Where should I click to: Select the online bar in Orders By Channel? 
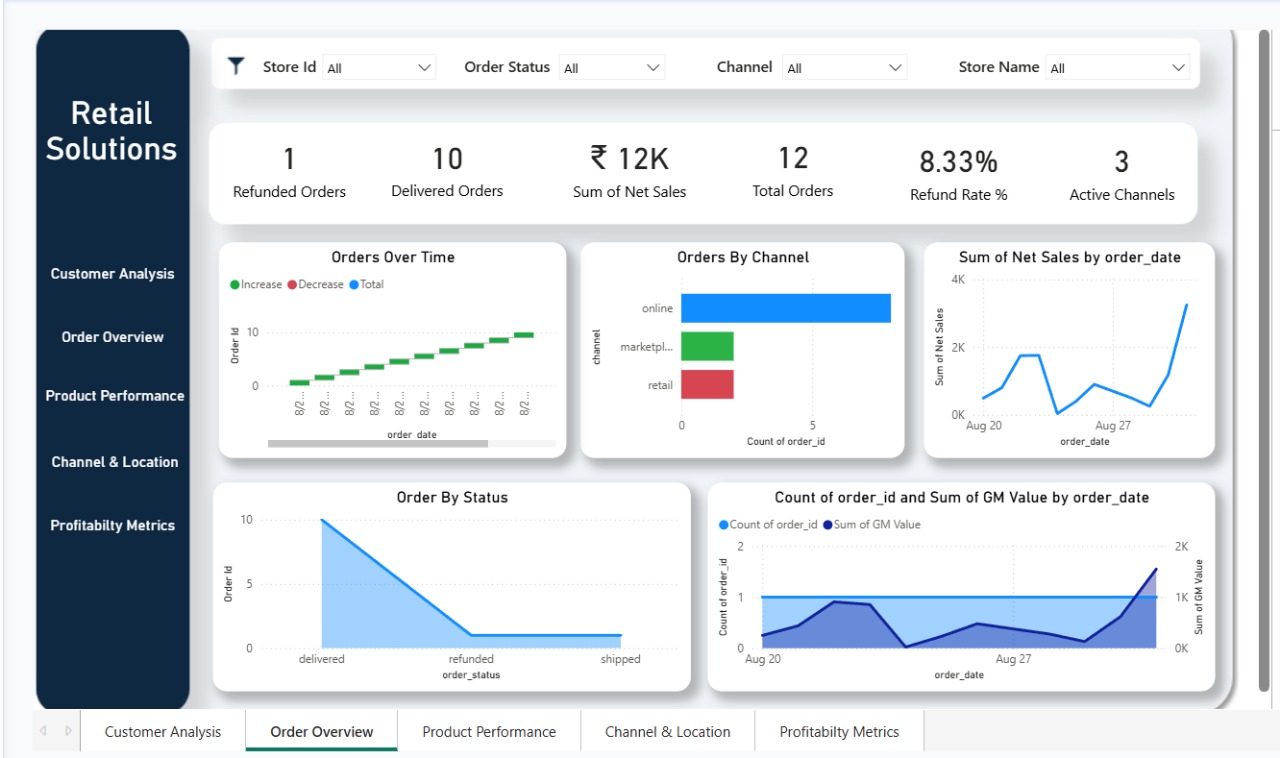pyautogui.click(x=785, y=308)
